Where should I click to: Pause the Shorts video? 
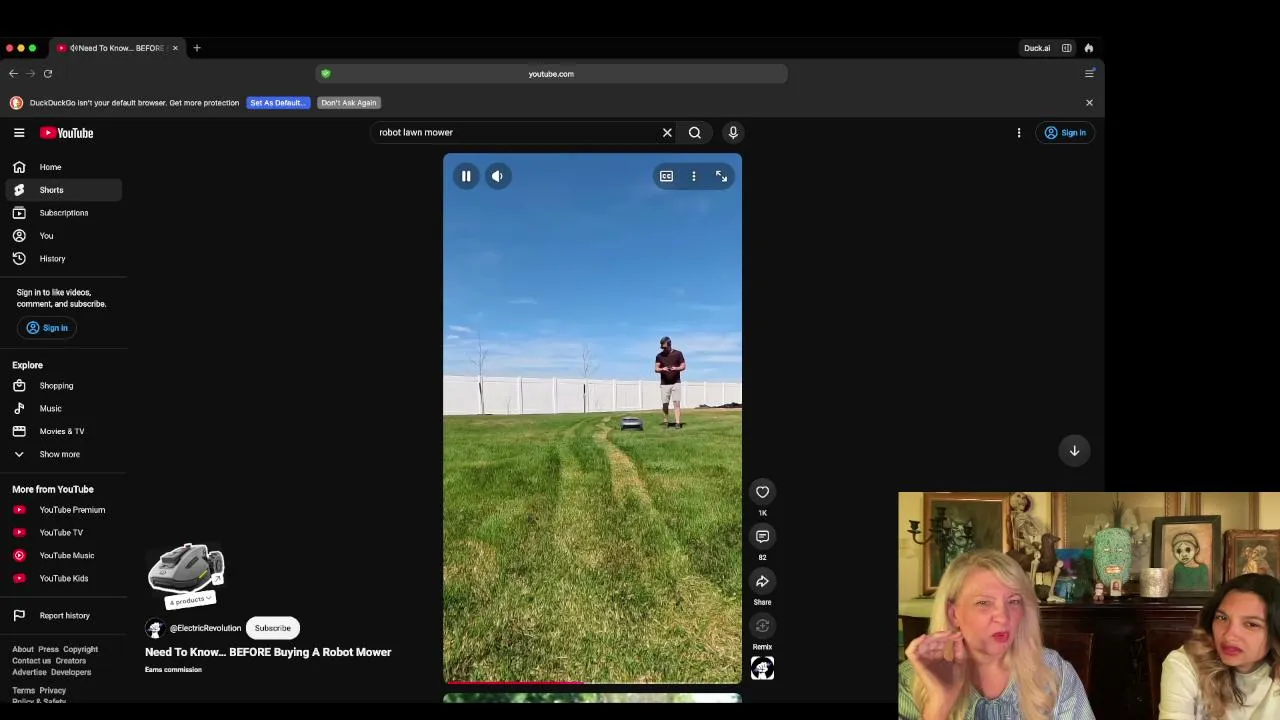tap(466, 176)
